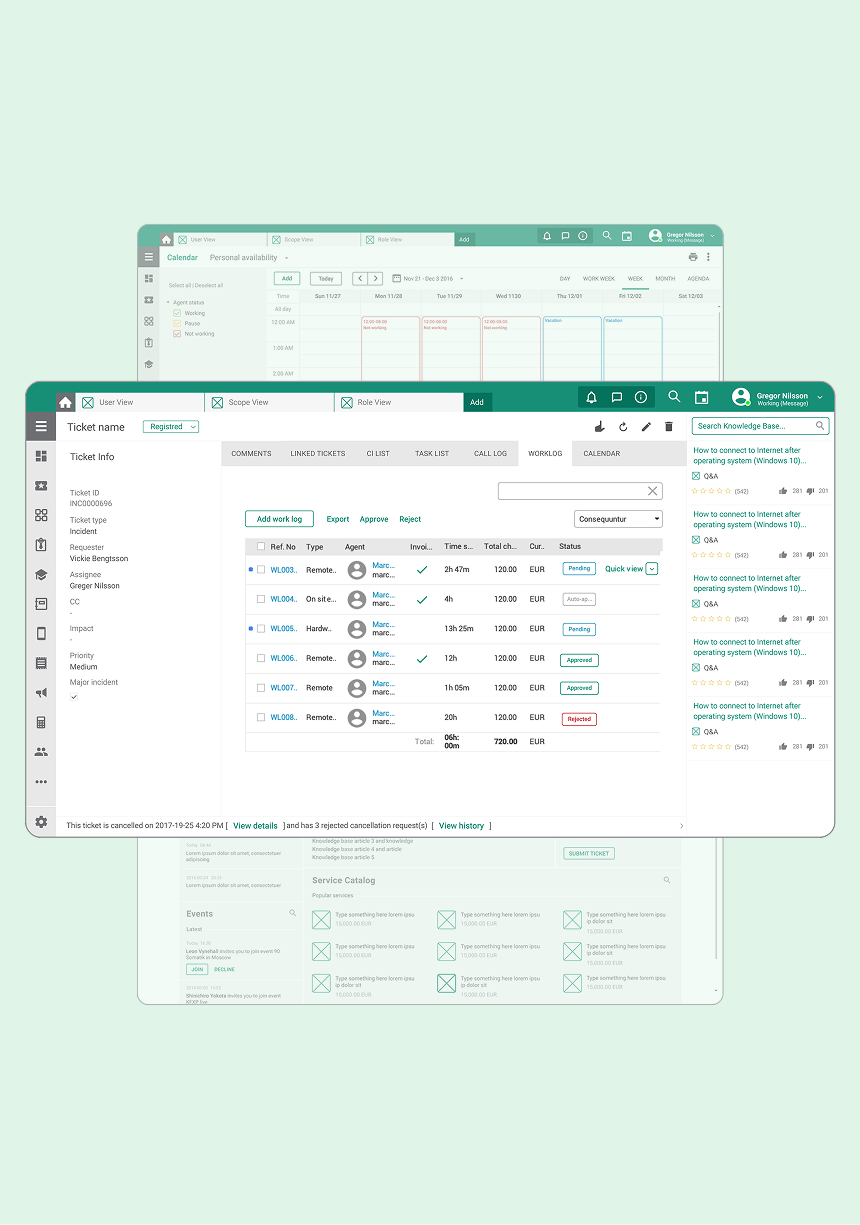
Task: Expand the Quick view chevron
Action: click(x=652, y=569)
